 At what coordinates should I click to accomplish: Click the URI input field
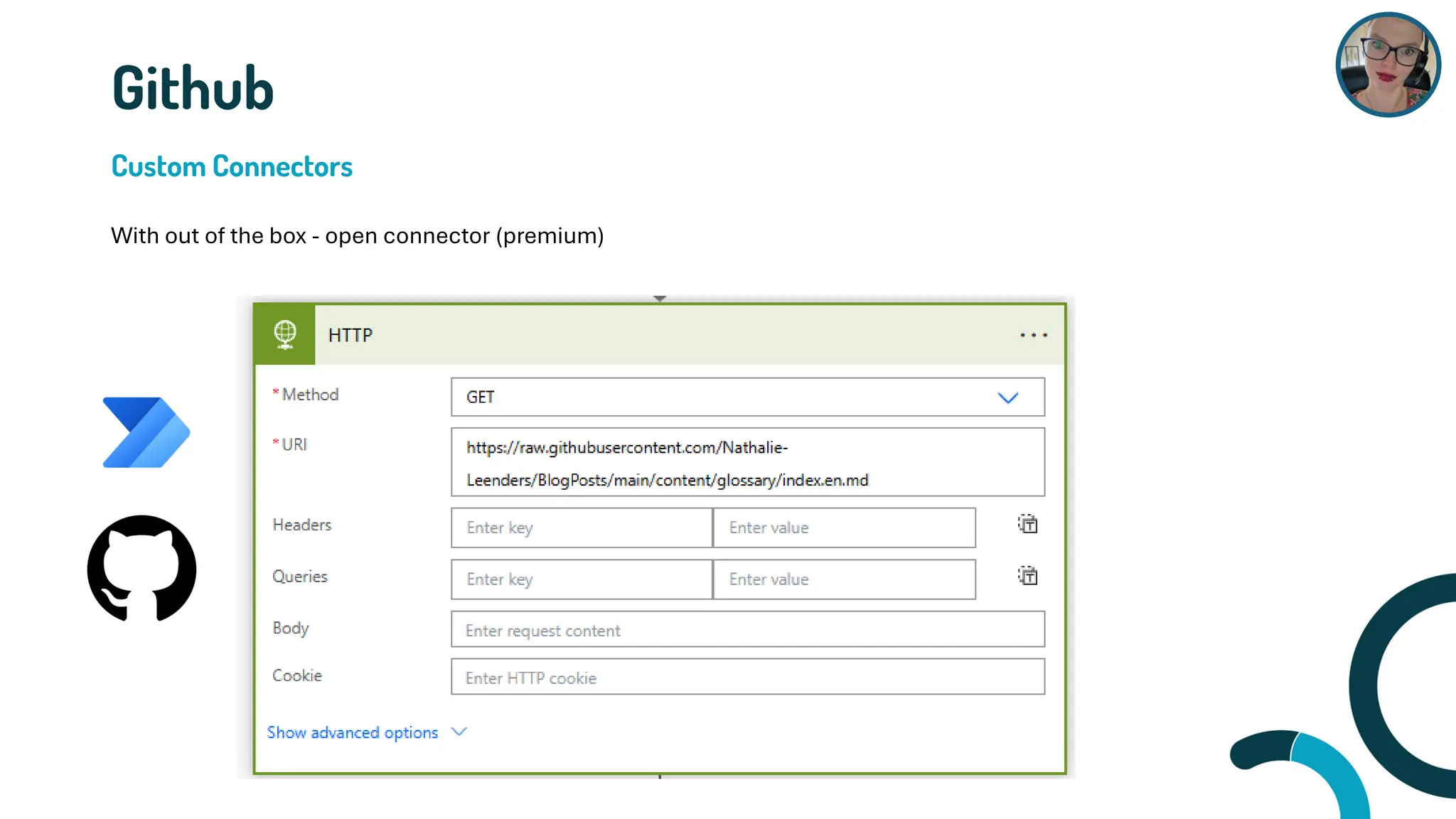(748, 462)
